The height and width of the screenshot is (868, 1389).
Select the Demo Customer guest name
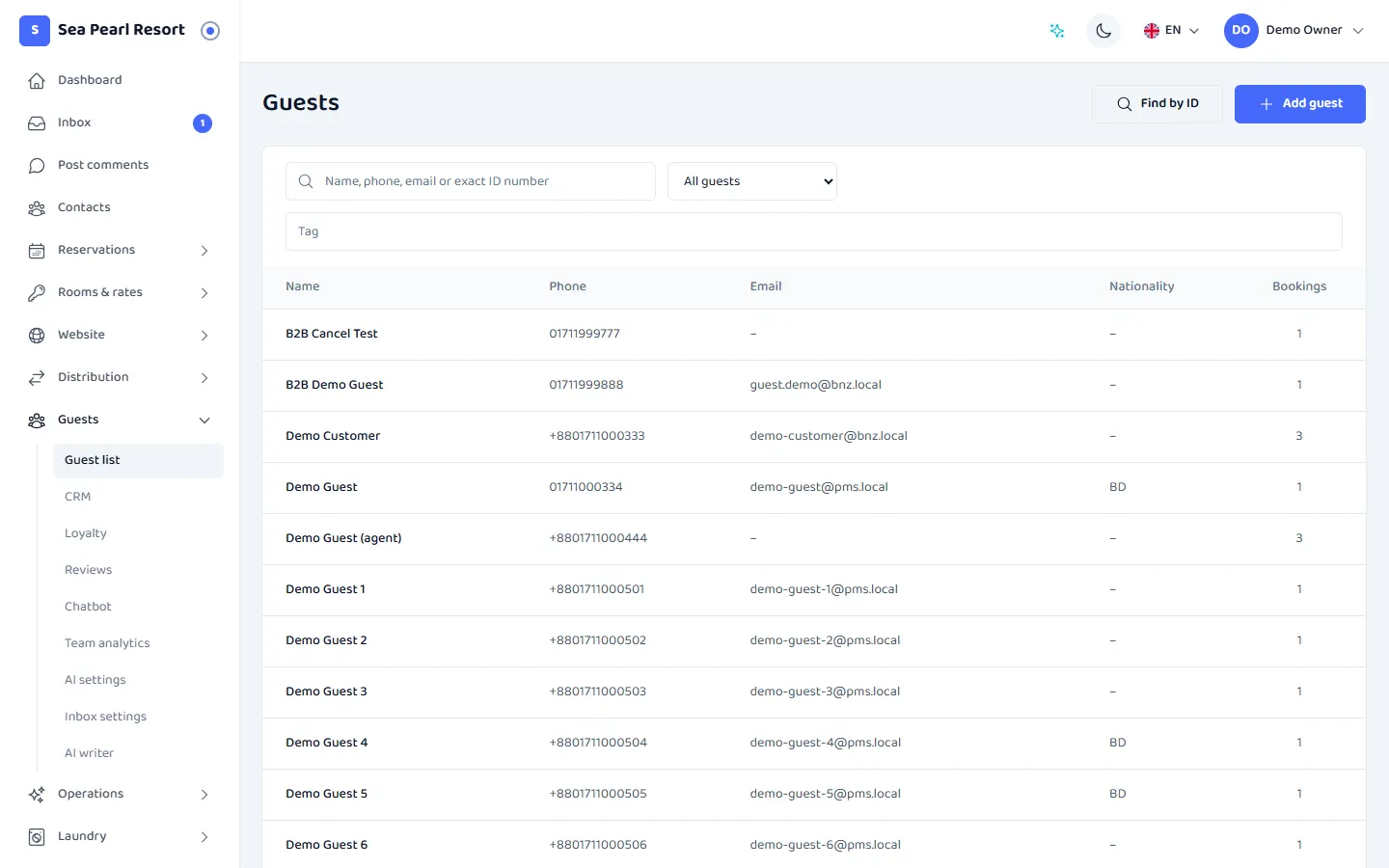click(x=333, y=436)
